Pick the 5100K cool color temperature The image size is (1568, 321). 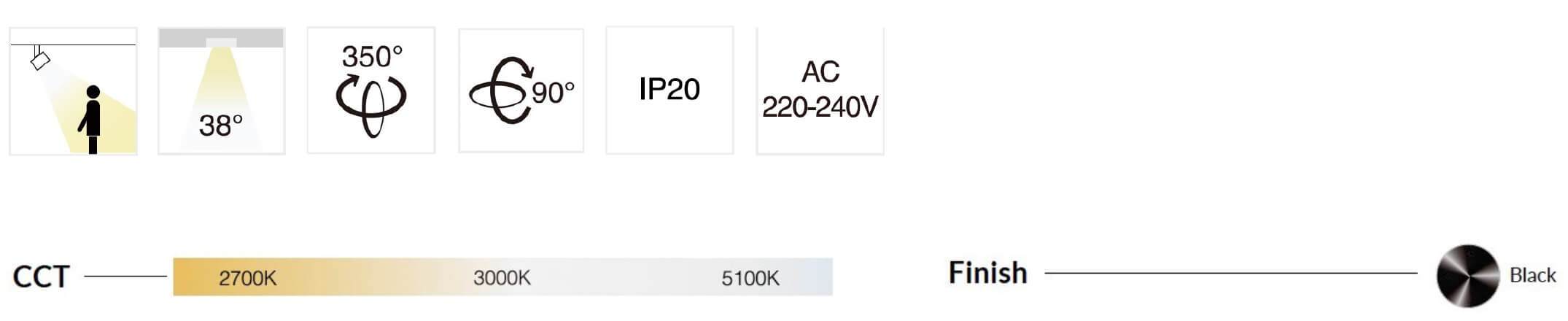pos(750,278)
